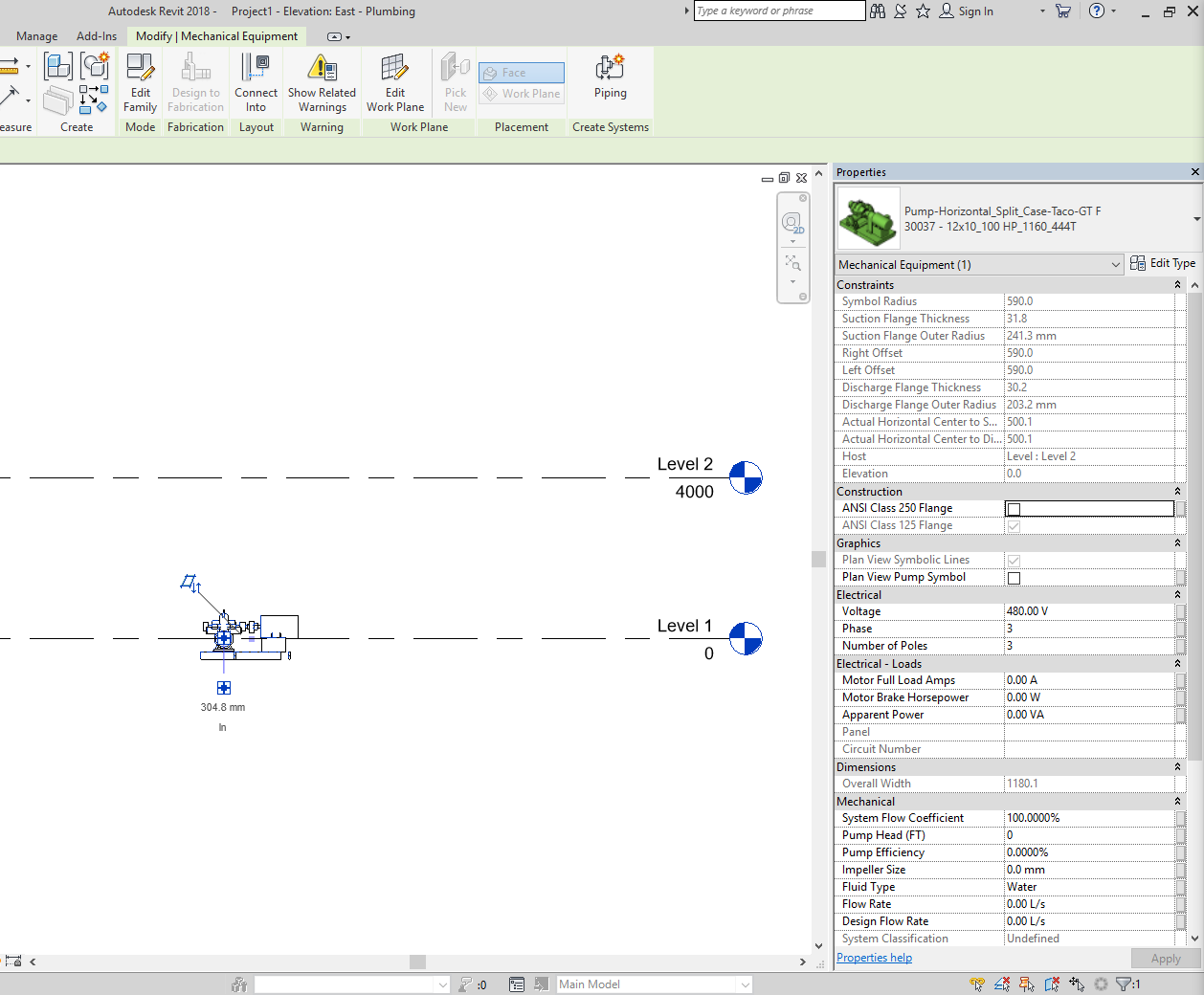Click the Pump Head (FT) value field
1204x995 pixels.
pos(1089,835)
